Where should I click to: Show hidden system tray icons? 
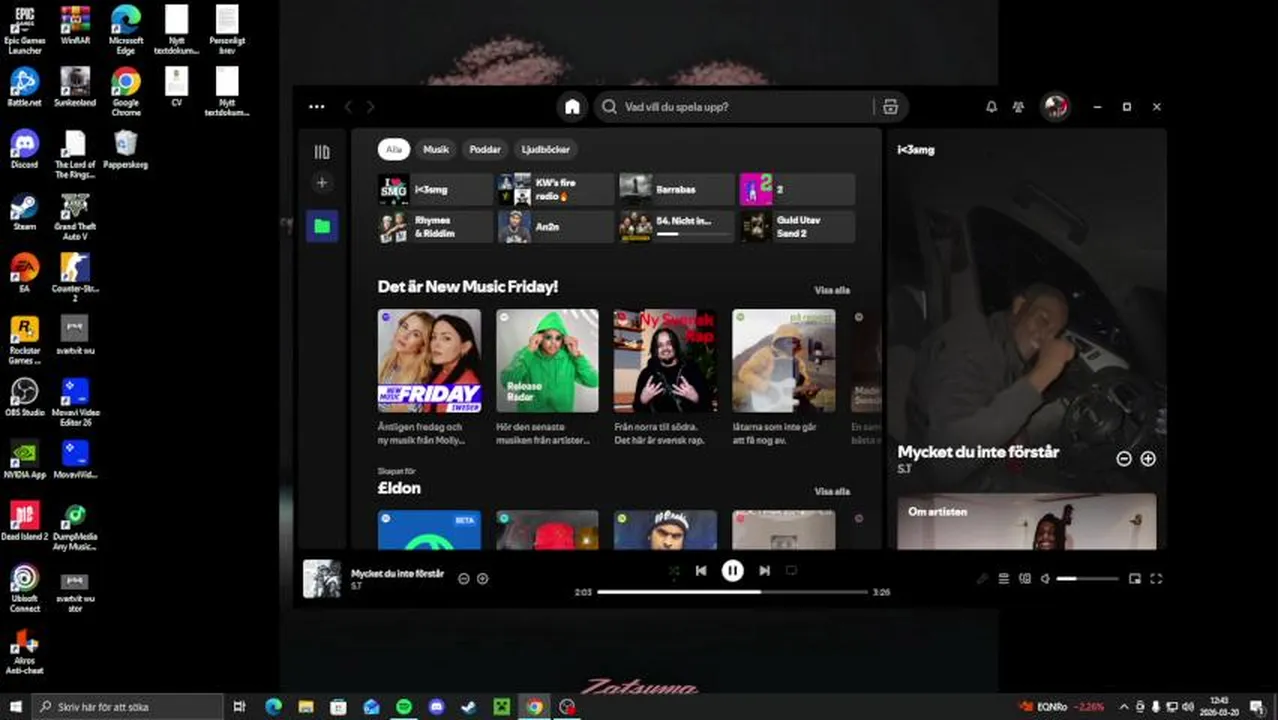tap(1123, 707)
